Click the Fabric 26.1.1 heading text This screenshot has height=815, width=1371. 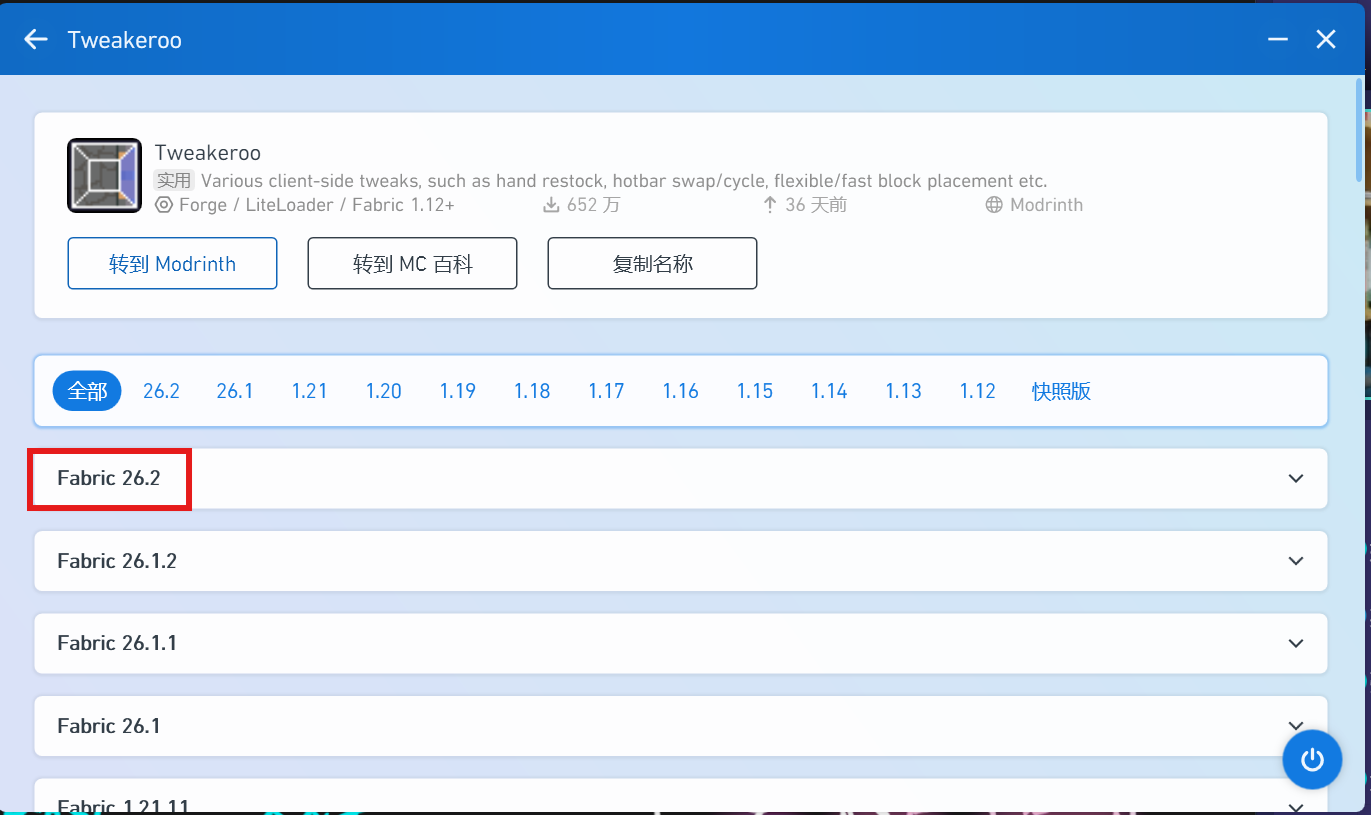[117, 643]
